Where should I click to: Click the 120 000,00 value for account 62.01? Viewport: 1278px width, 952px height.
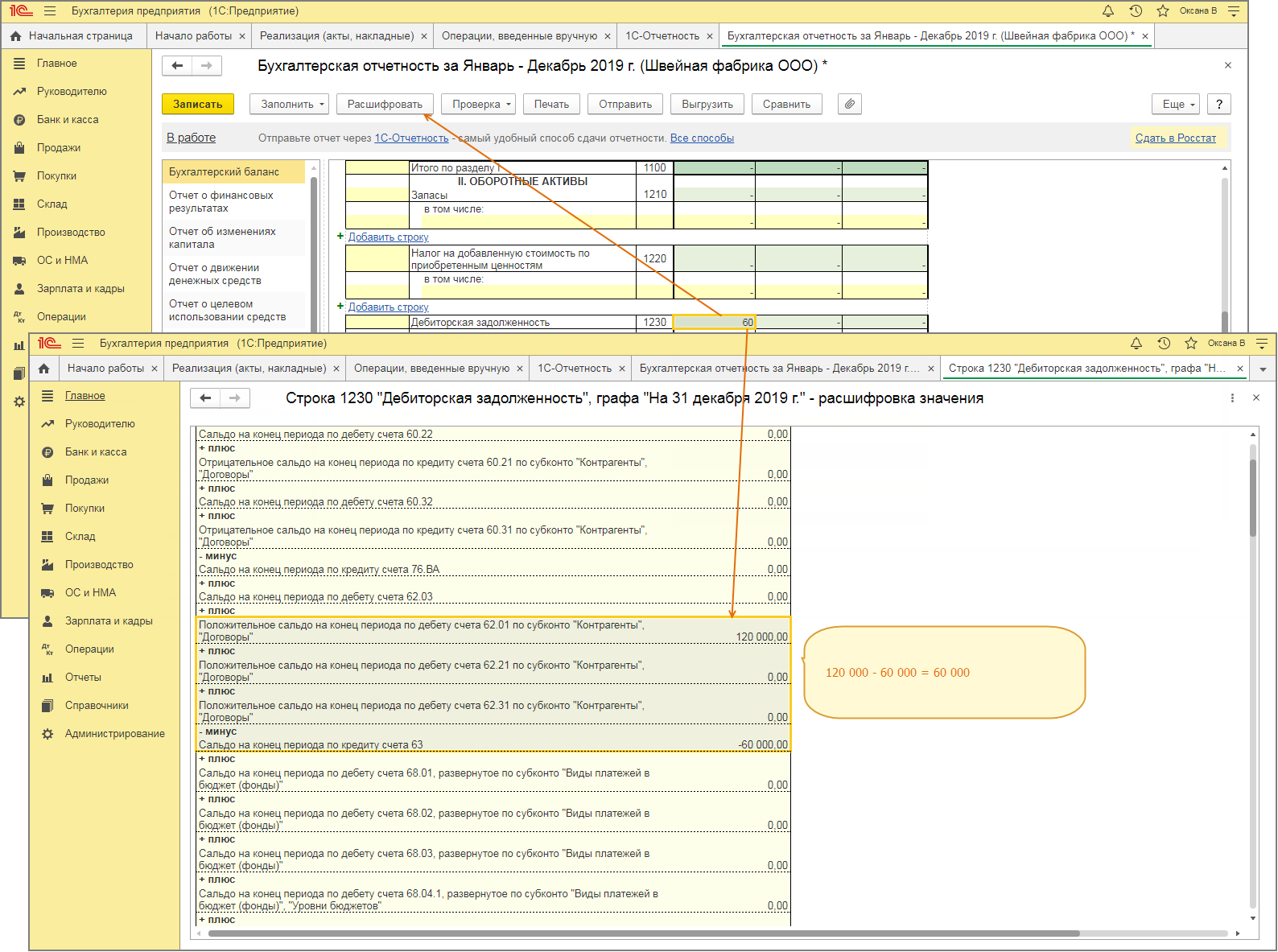762,637
